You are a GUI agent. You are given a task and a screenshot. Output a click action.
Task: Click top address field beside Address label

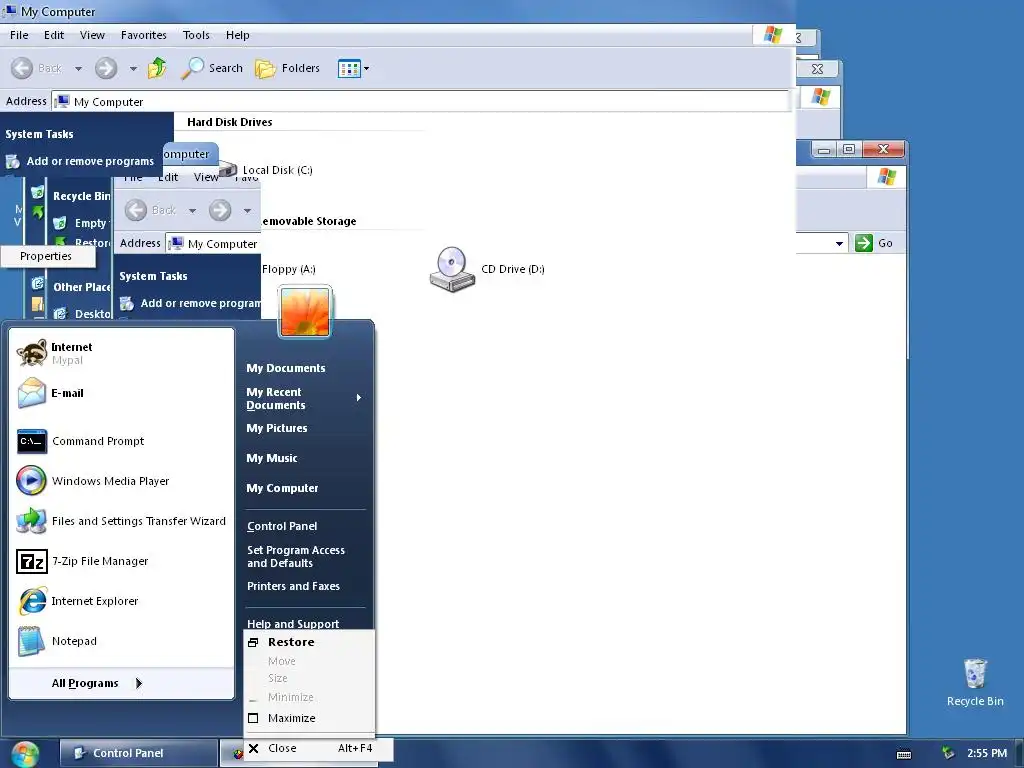[421, 101]
